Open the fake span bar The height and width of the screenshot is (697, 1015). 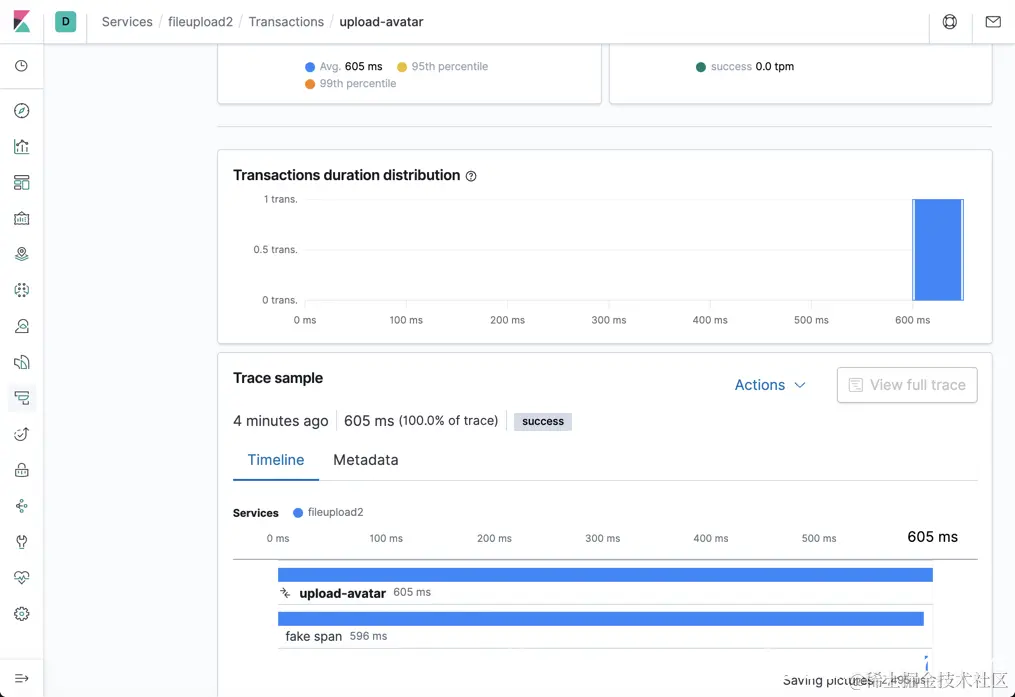(601, 619)
